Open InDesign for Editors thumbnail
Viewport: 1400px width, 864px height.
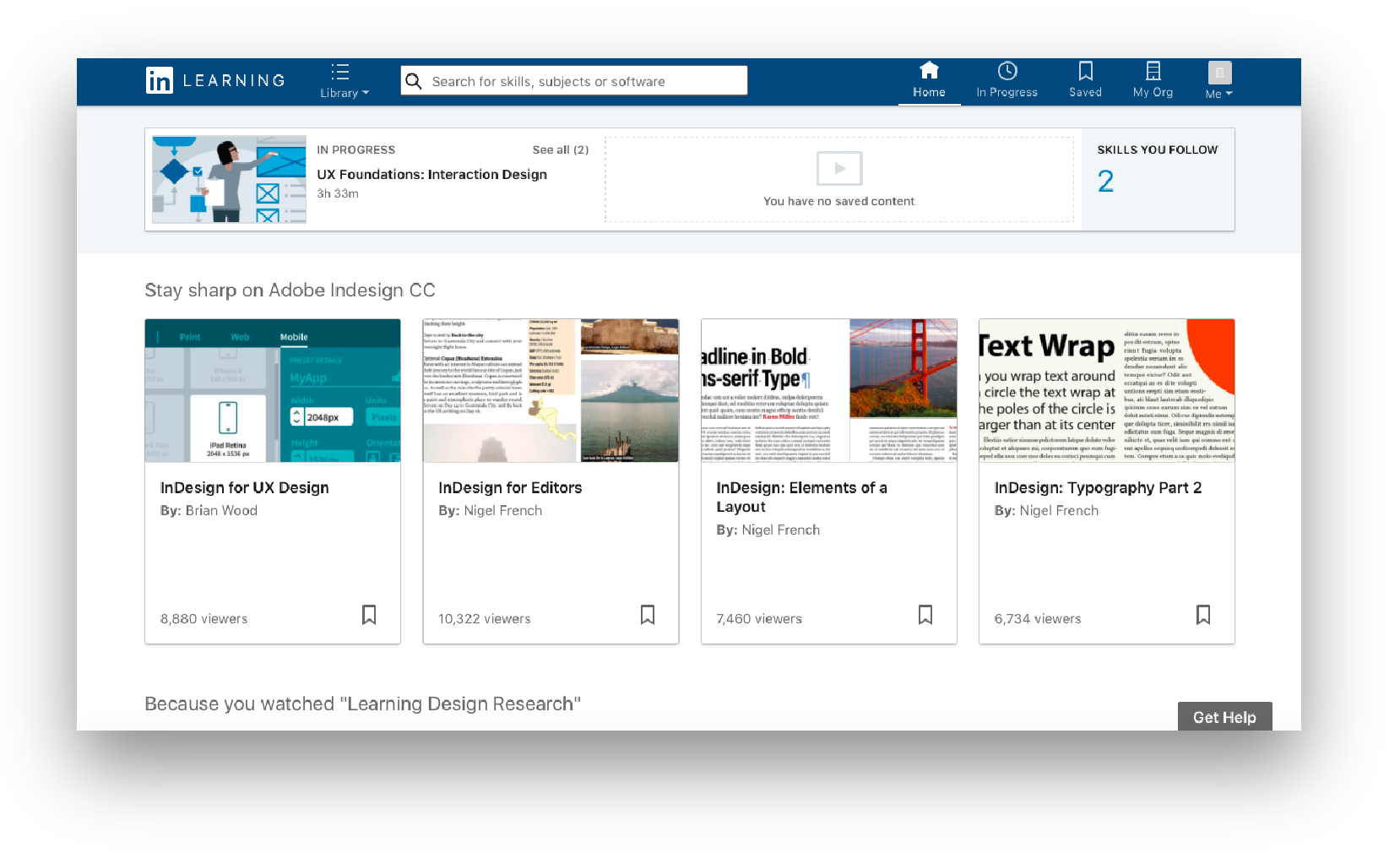pos(551,390)
